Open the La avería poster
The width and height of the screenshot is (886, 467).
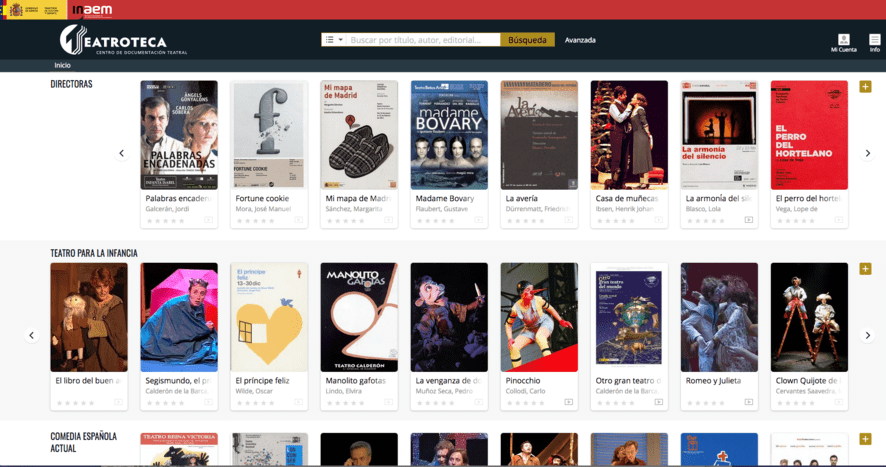point(539,135)
